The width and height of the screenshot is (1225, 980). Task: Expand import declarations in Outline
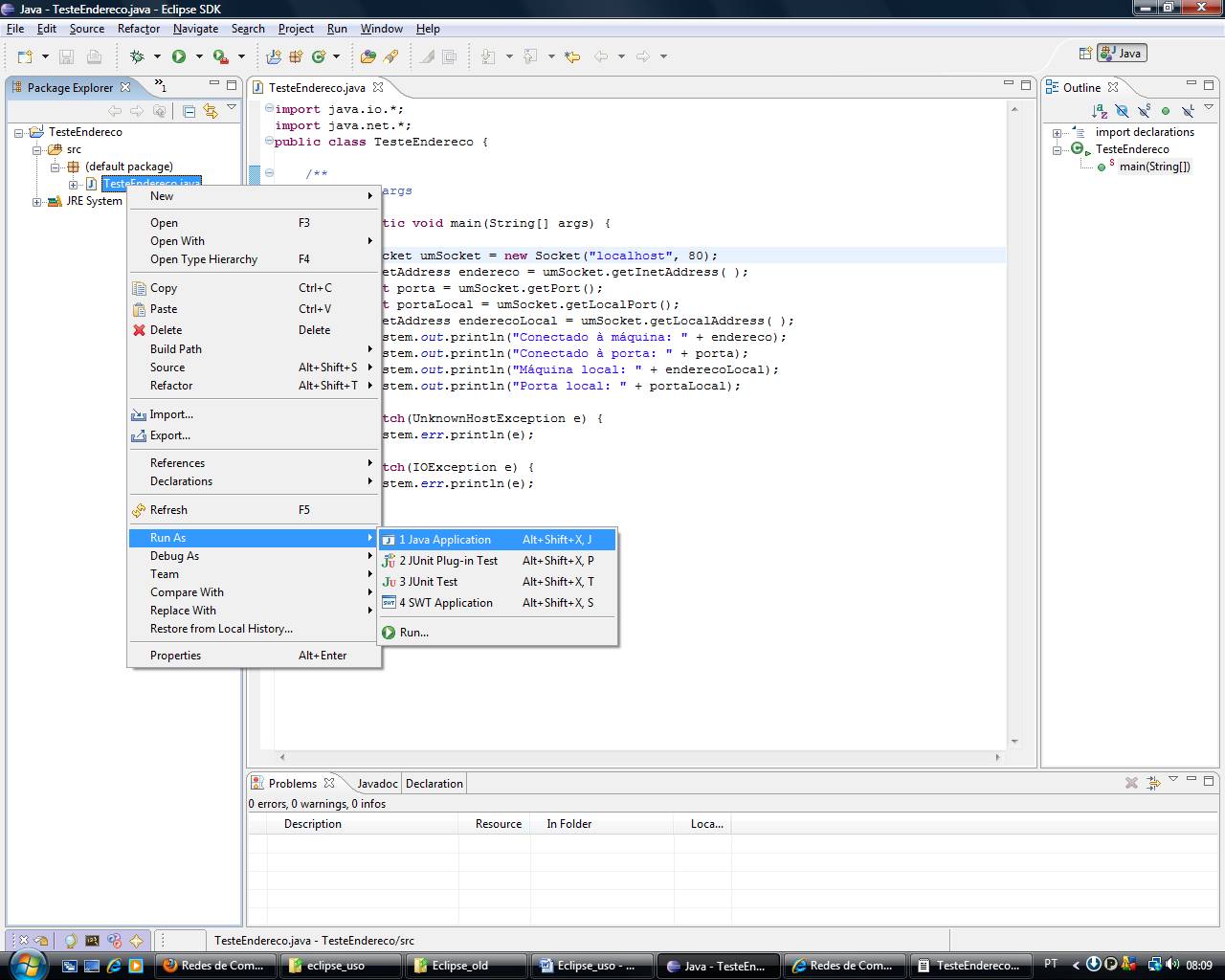tap(1058, 132)
